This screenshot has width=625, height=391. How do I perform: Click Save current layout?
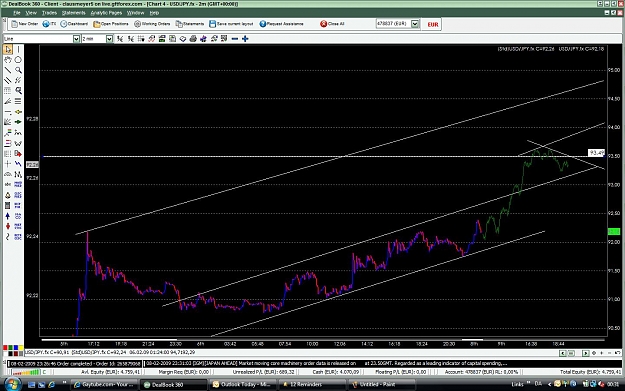click(231, 24)
